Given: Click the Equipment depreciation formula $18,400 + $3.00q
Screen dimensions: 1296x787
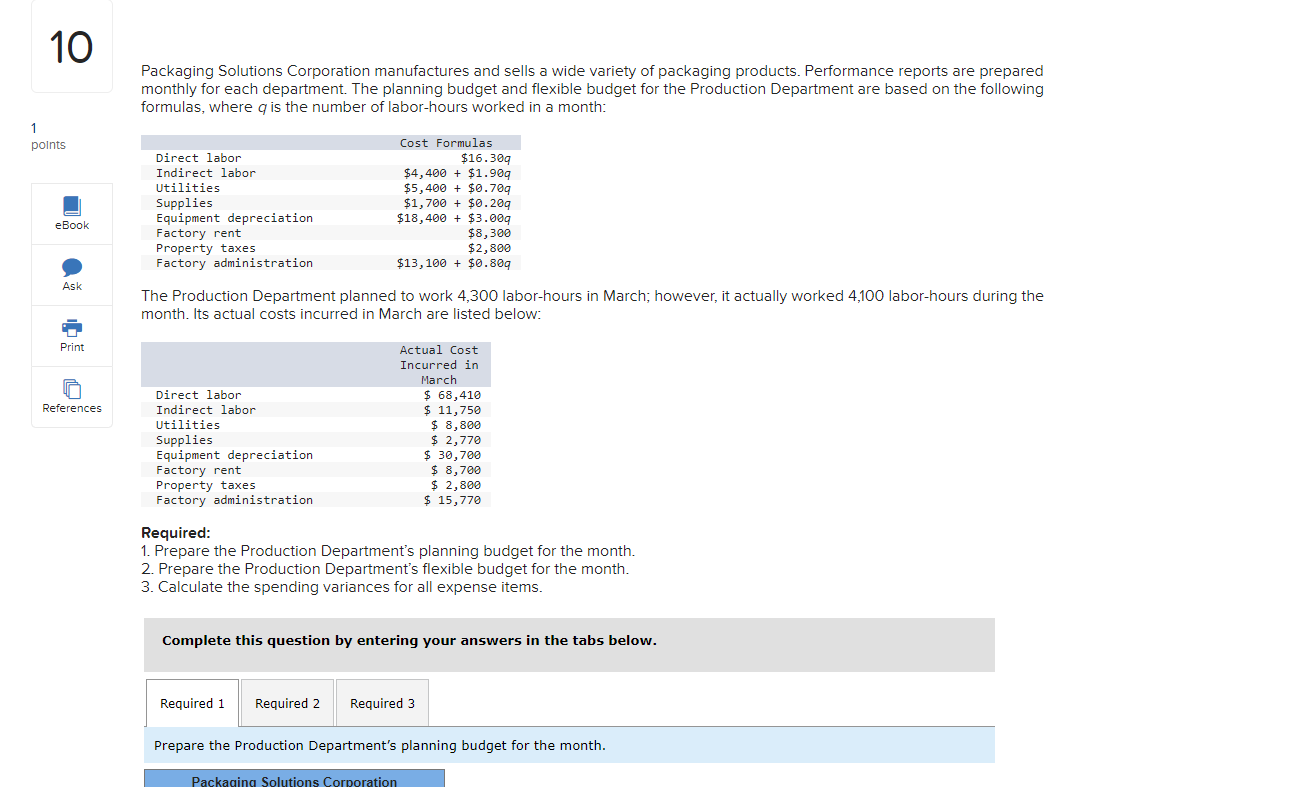Looking at the screenshot, I should (454, 218).
